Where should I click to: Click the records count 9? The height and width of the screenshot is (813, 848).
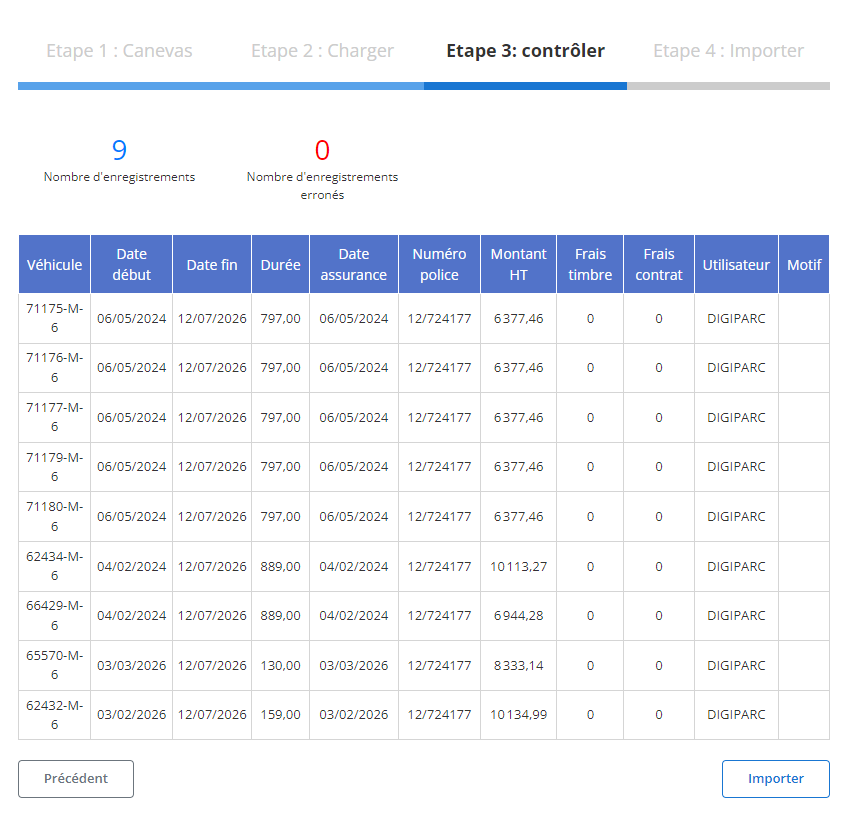coord(119,150)
